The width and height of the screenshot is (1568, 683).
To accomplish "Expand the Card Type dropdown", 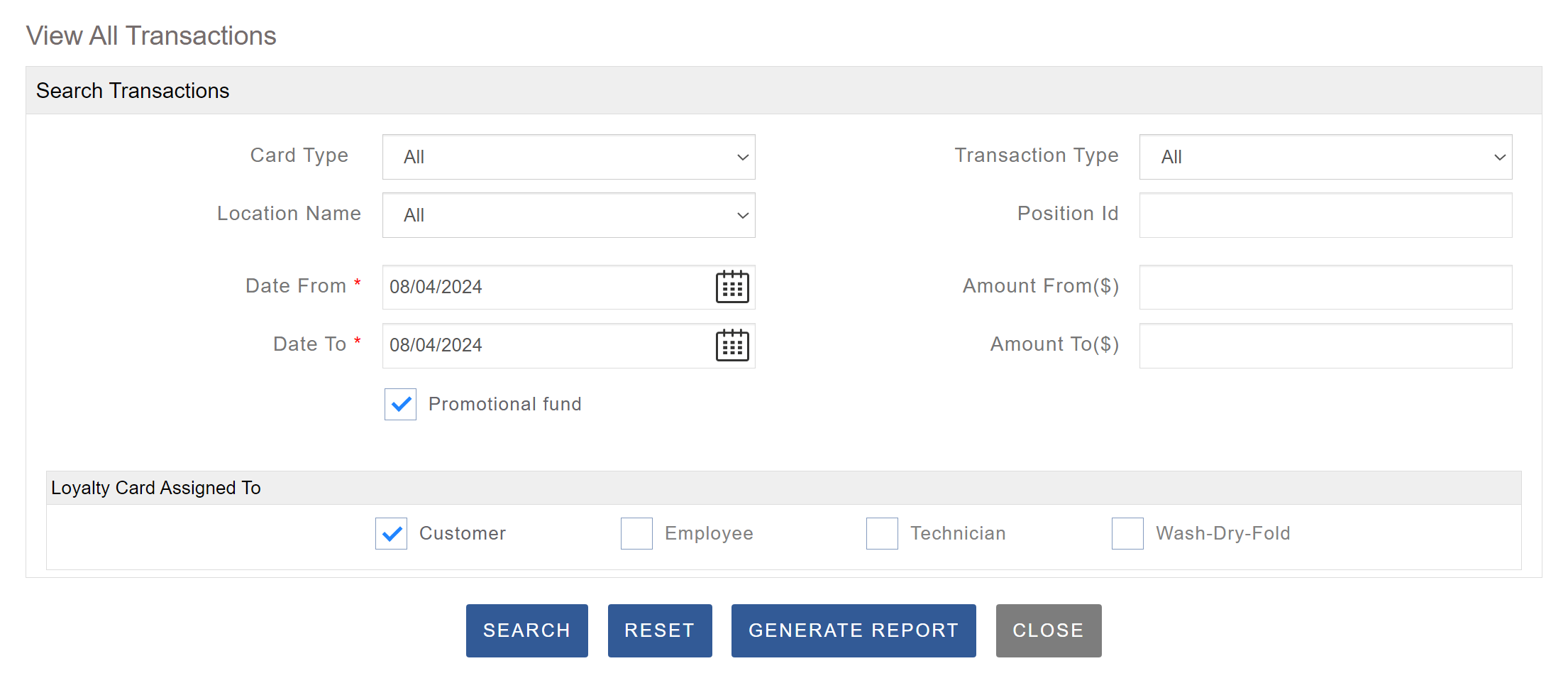I will (x=568, y=157).
